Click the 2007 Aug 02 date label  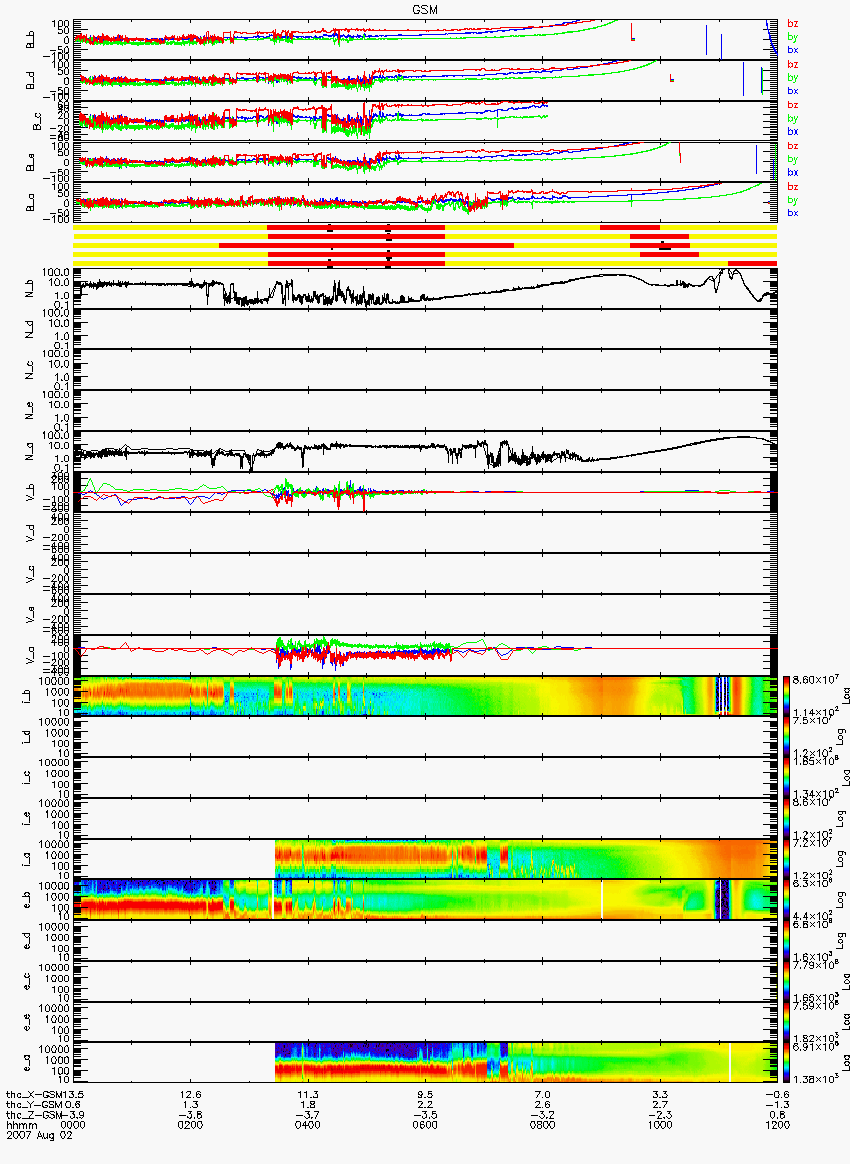coord(39,1136)
